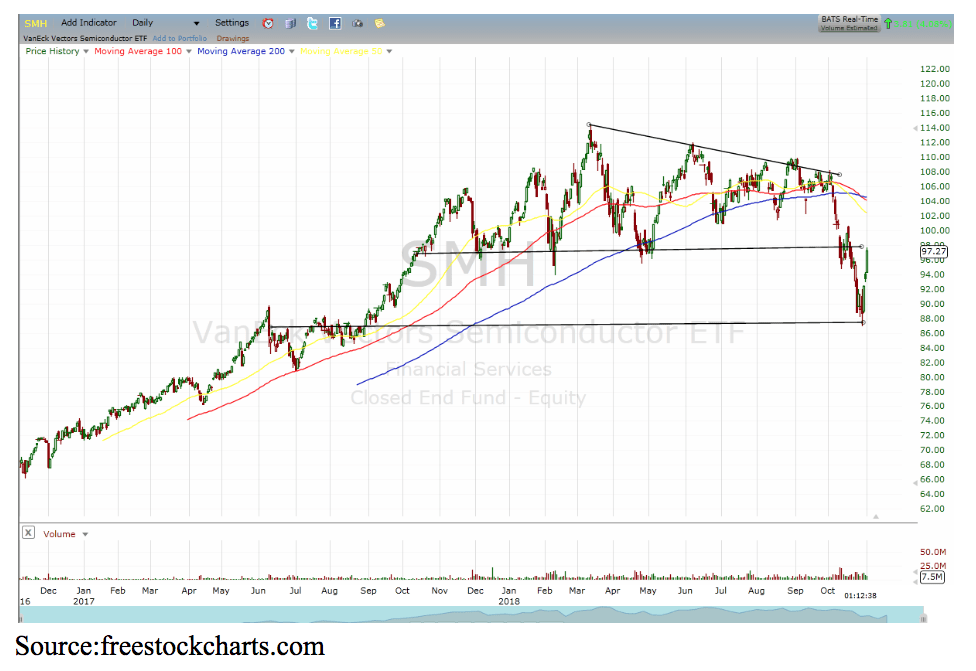Click the SMH ticker symbol box
The height and width of the screenshot is (671, 976).
coord(35,23)
